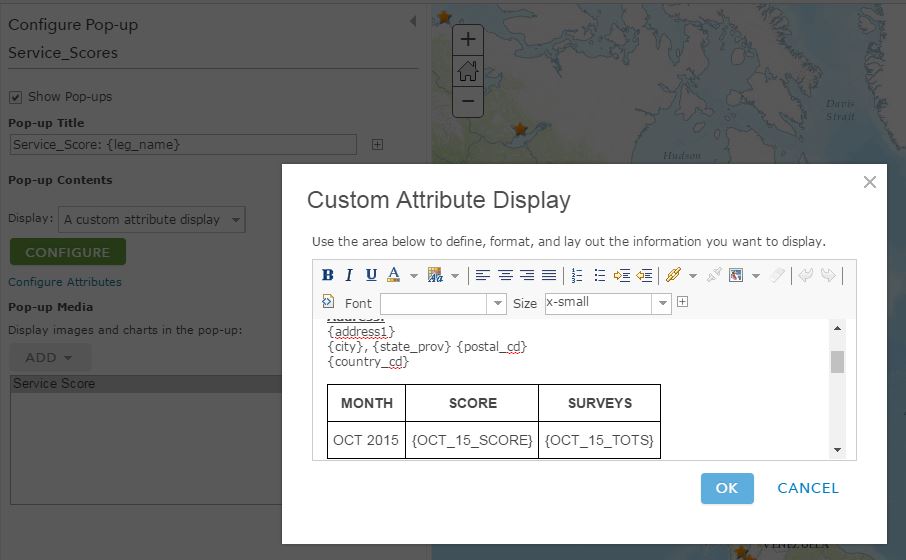This screenshot has height=560, width=906.
Task: Open link options dropdown arrow
Action: (x=693, y=276)
